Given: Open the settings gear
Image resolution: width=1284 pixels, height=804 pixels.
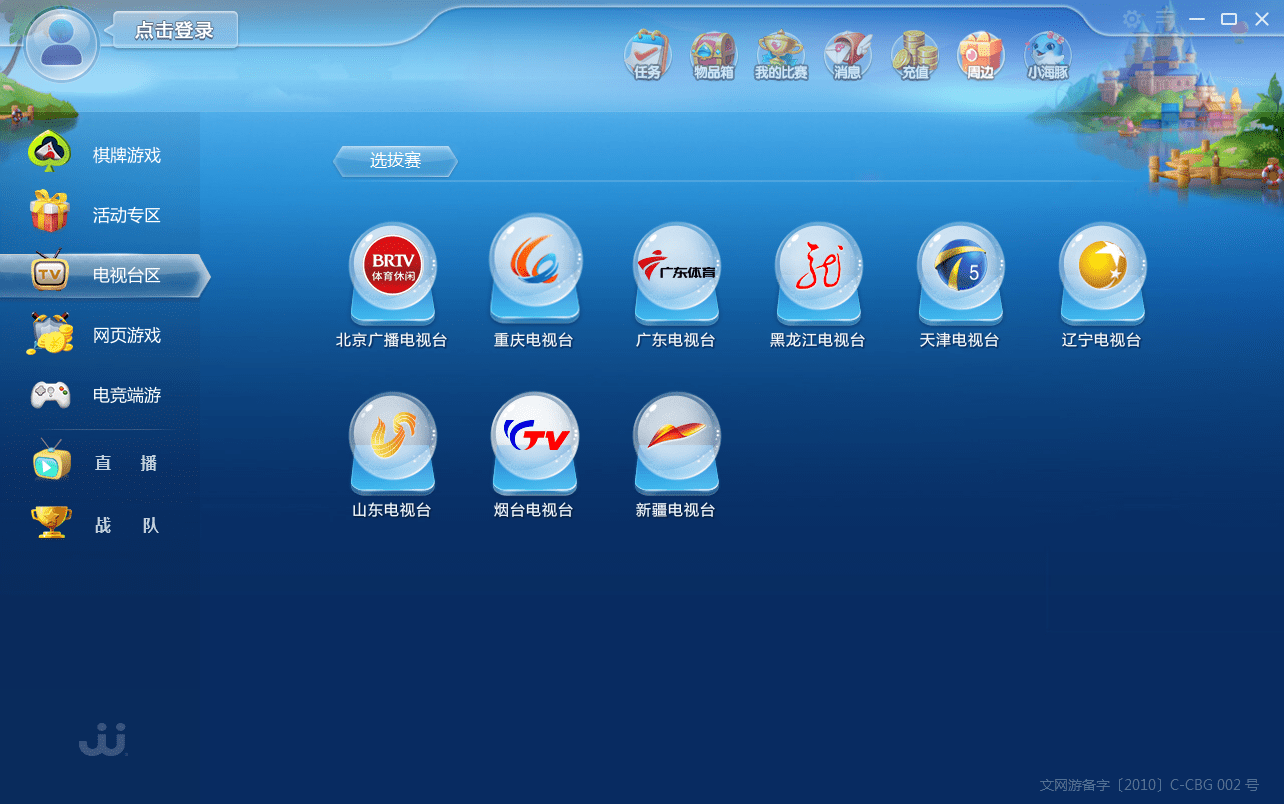Looking at the screenshot, I should pyautogui.click(x=1131, y=18).
